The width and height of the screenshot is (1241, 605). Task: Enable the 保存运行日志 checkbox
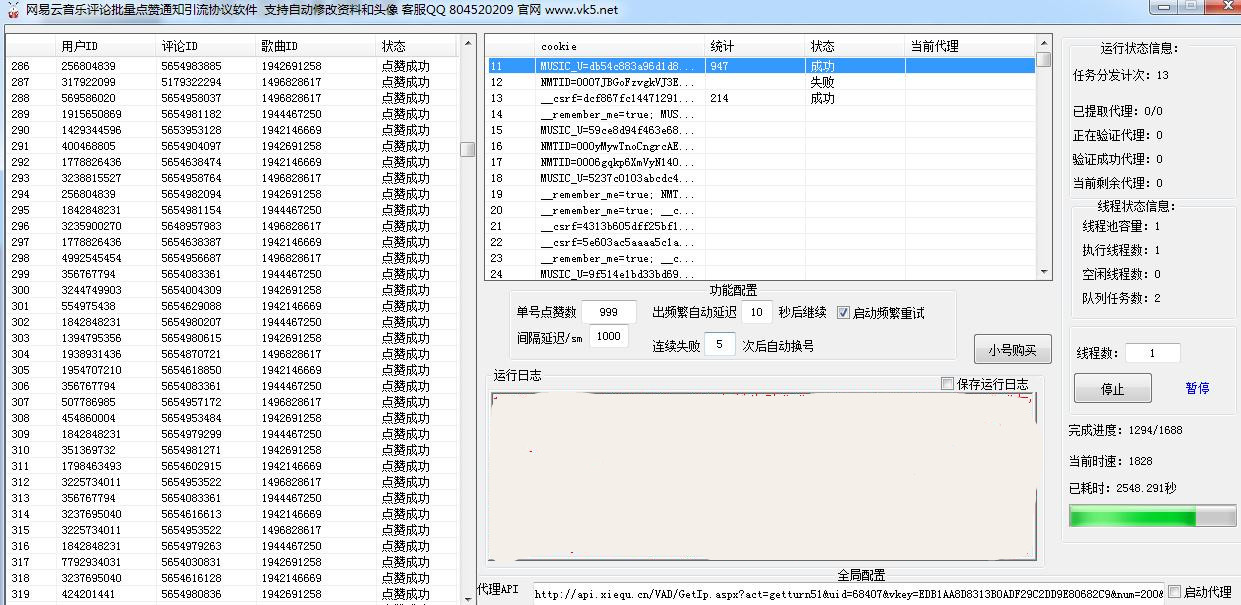[x=946, y=383]
